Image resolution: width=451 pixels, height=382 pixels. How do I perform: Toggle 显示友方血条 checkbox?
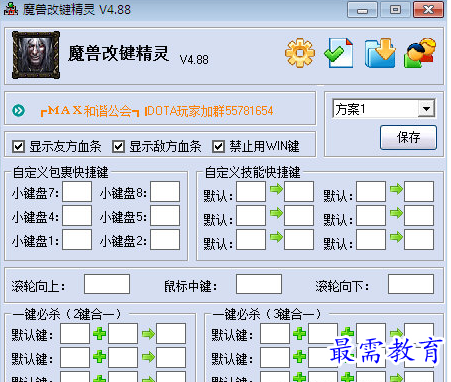coord(18,146)
